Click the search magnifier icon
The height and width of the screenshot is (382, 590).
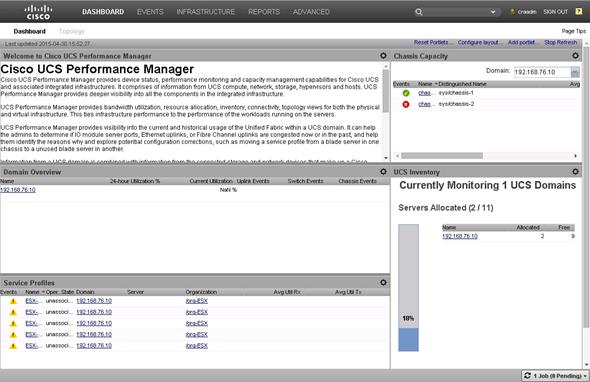tap(418, 12)
